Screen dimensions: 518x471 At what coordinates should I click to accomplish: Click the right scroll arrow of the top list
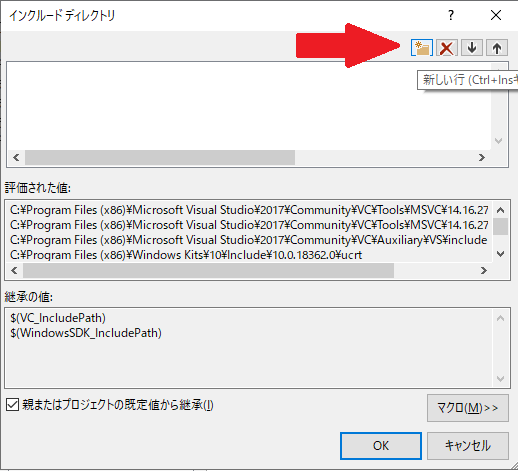coord(482,157)
